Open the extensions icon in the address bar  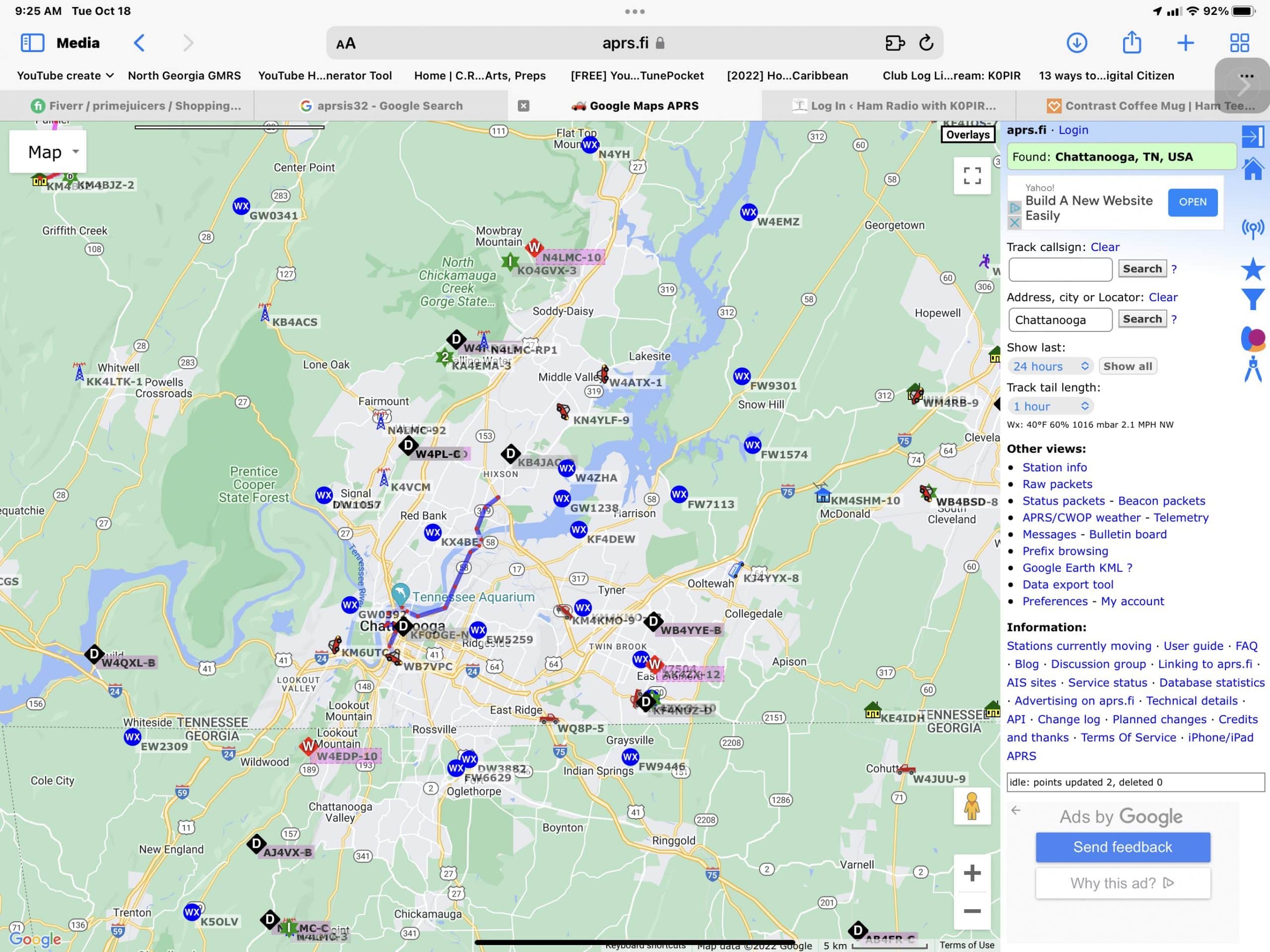click(894, 43)
